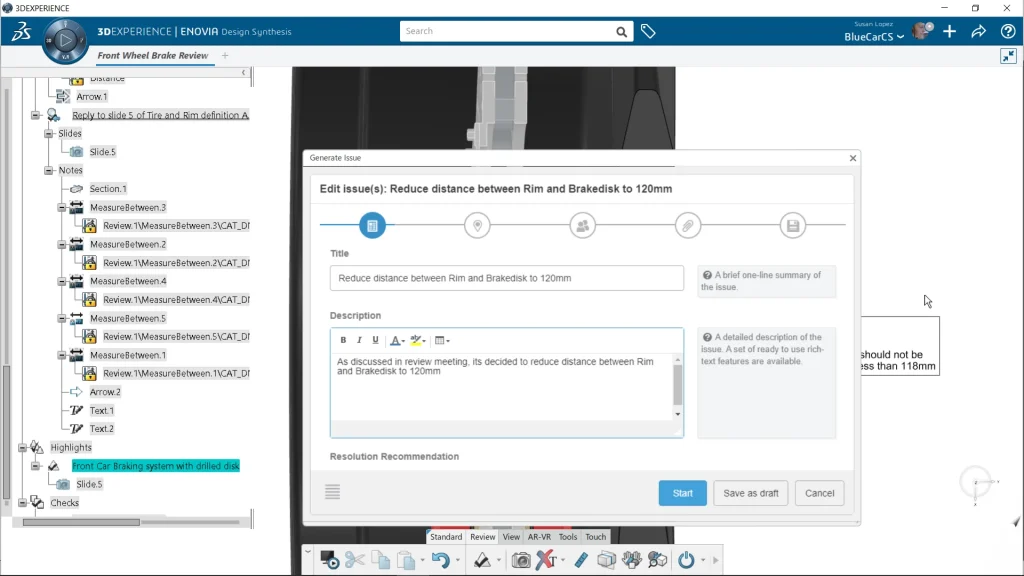The width and height of the screenshot is (1024, 576).
Task: Open the text font color picker
Action: [x=397, y=340]
